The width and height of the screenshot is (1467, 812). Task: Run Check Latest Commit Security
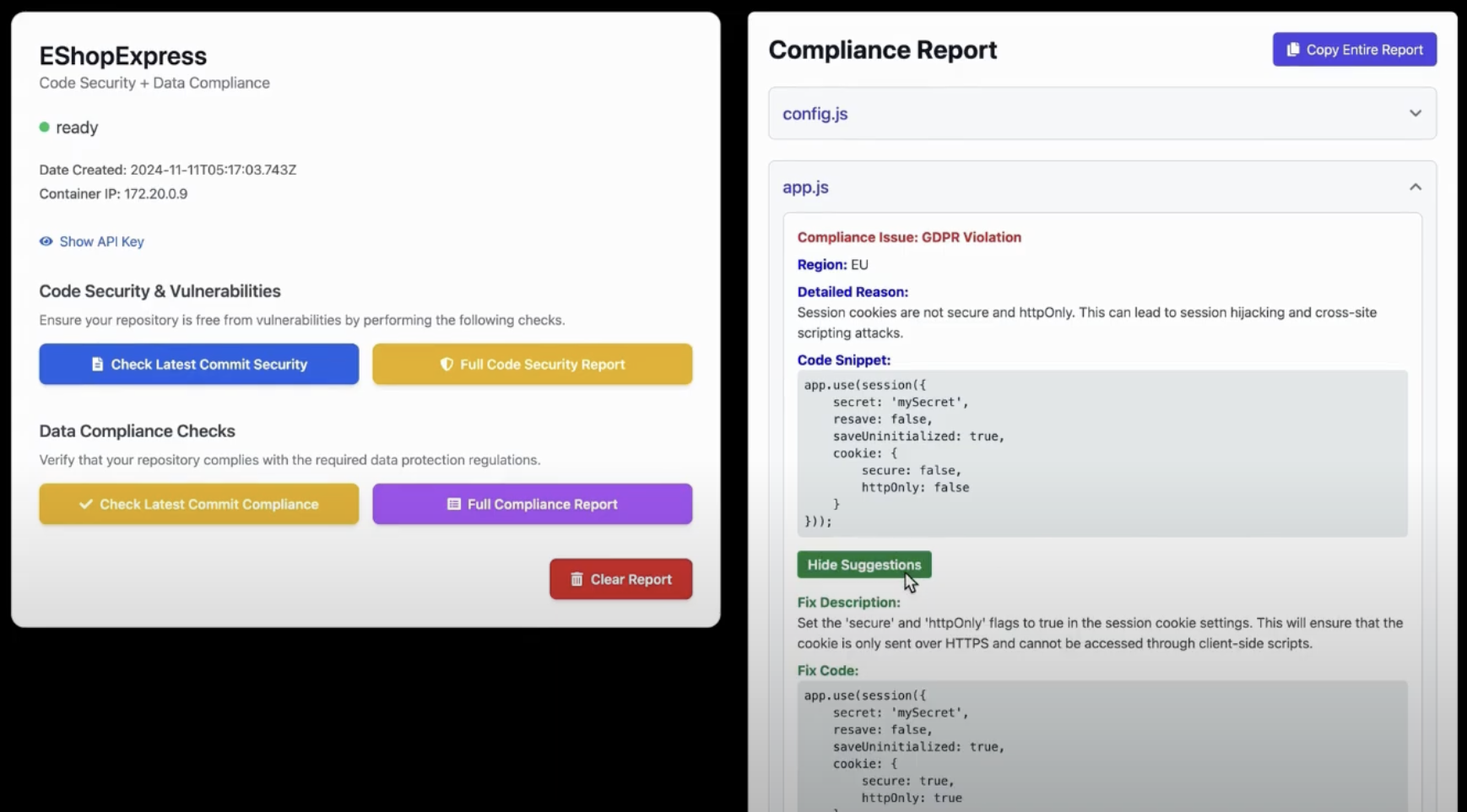click(x=198, y=364)
